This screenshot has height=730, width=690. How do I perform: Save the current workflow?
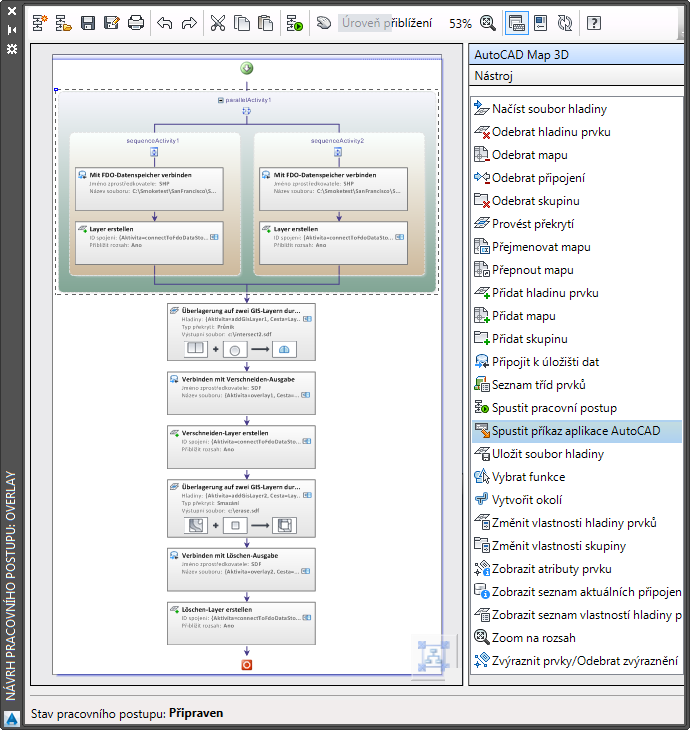88,23
